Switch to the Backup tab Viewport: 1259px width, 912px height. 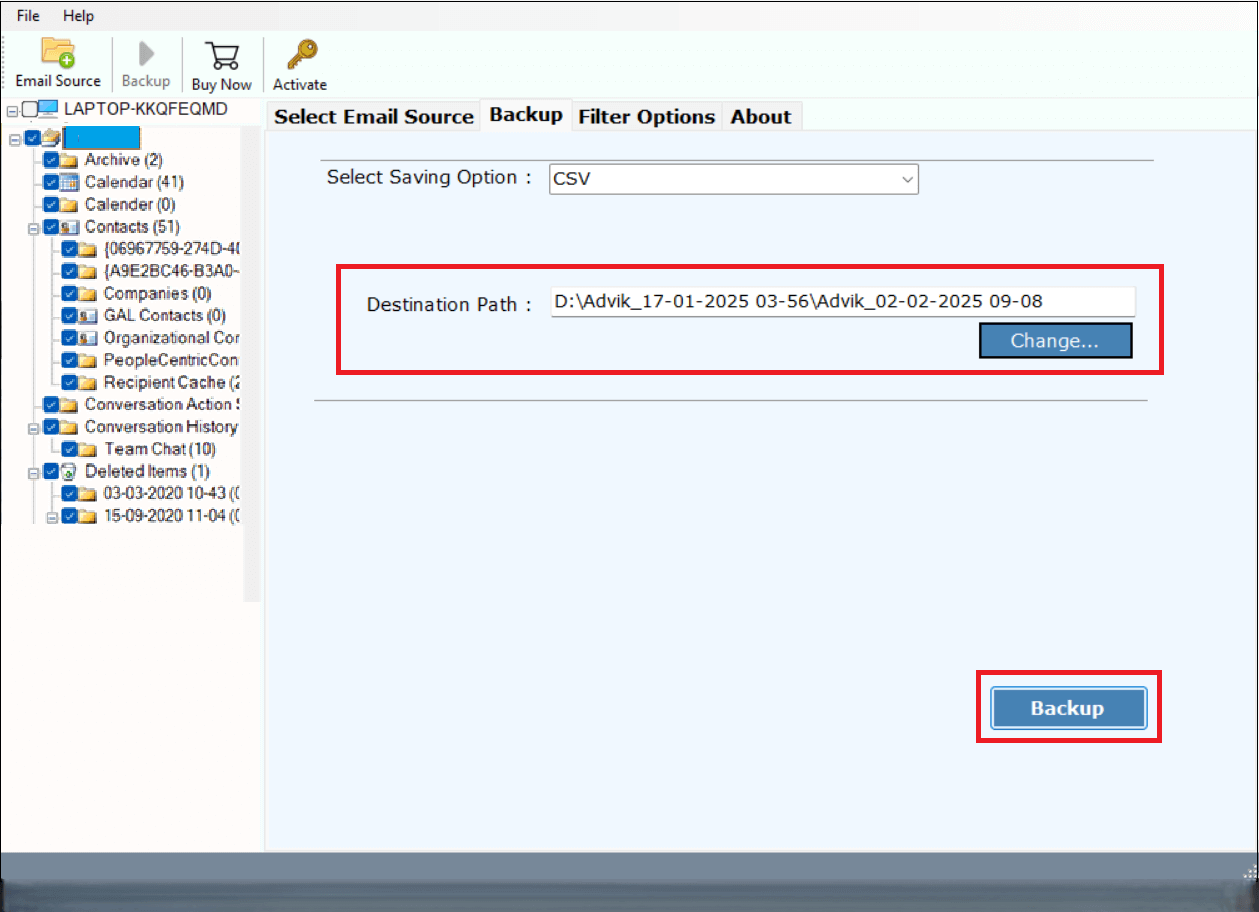[526, 114]
